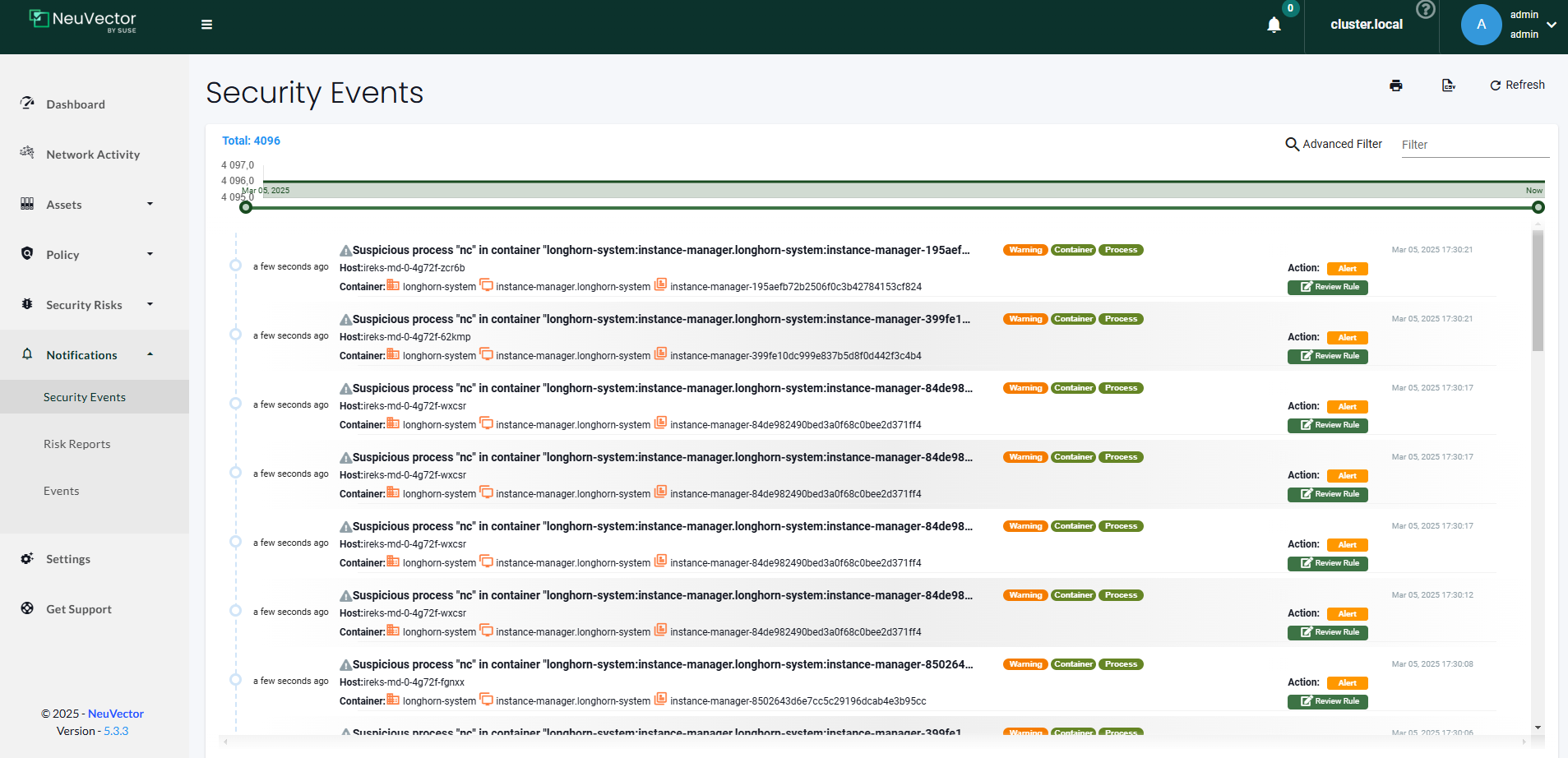Screen dimensions: 1568x758
Task: Click the Settings gear icon in sidebar
Action: 27,558
